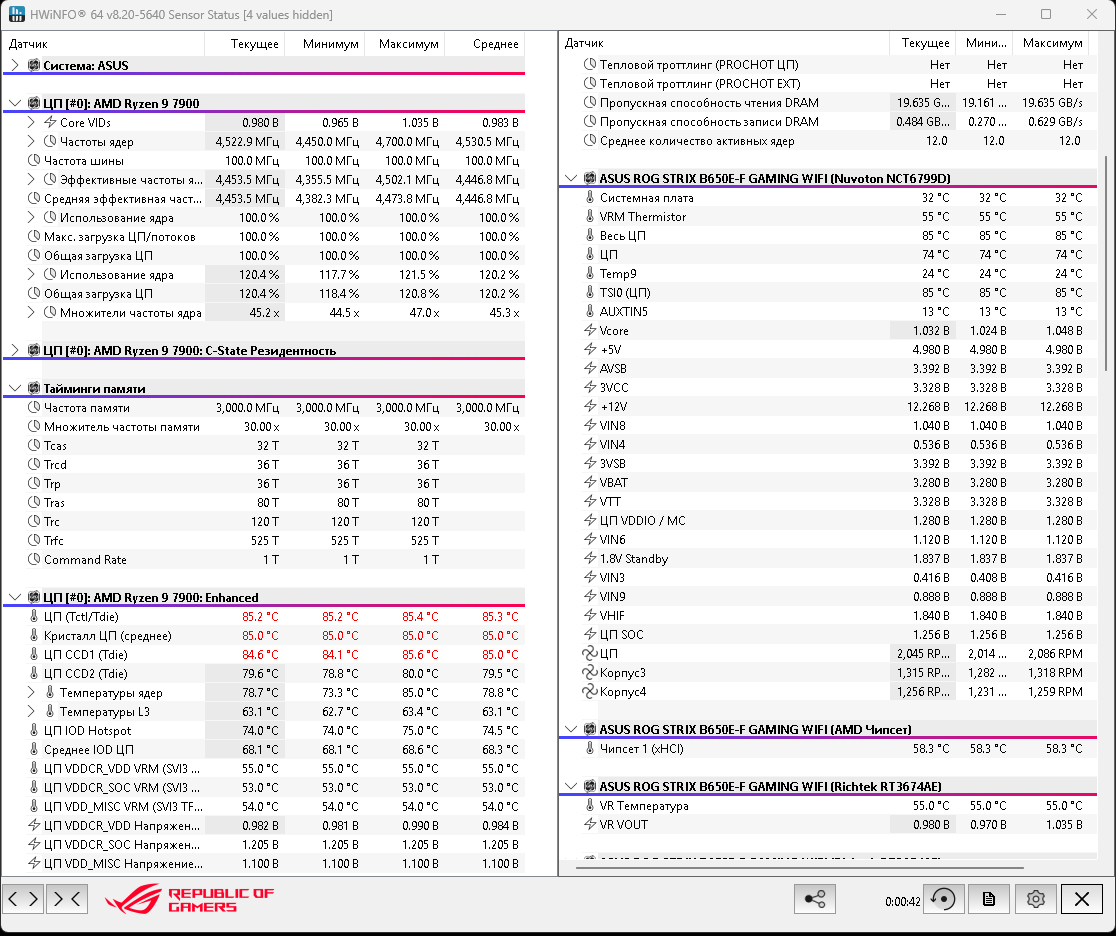Click right pane Максимум column header

(x=1052, y=43)
